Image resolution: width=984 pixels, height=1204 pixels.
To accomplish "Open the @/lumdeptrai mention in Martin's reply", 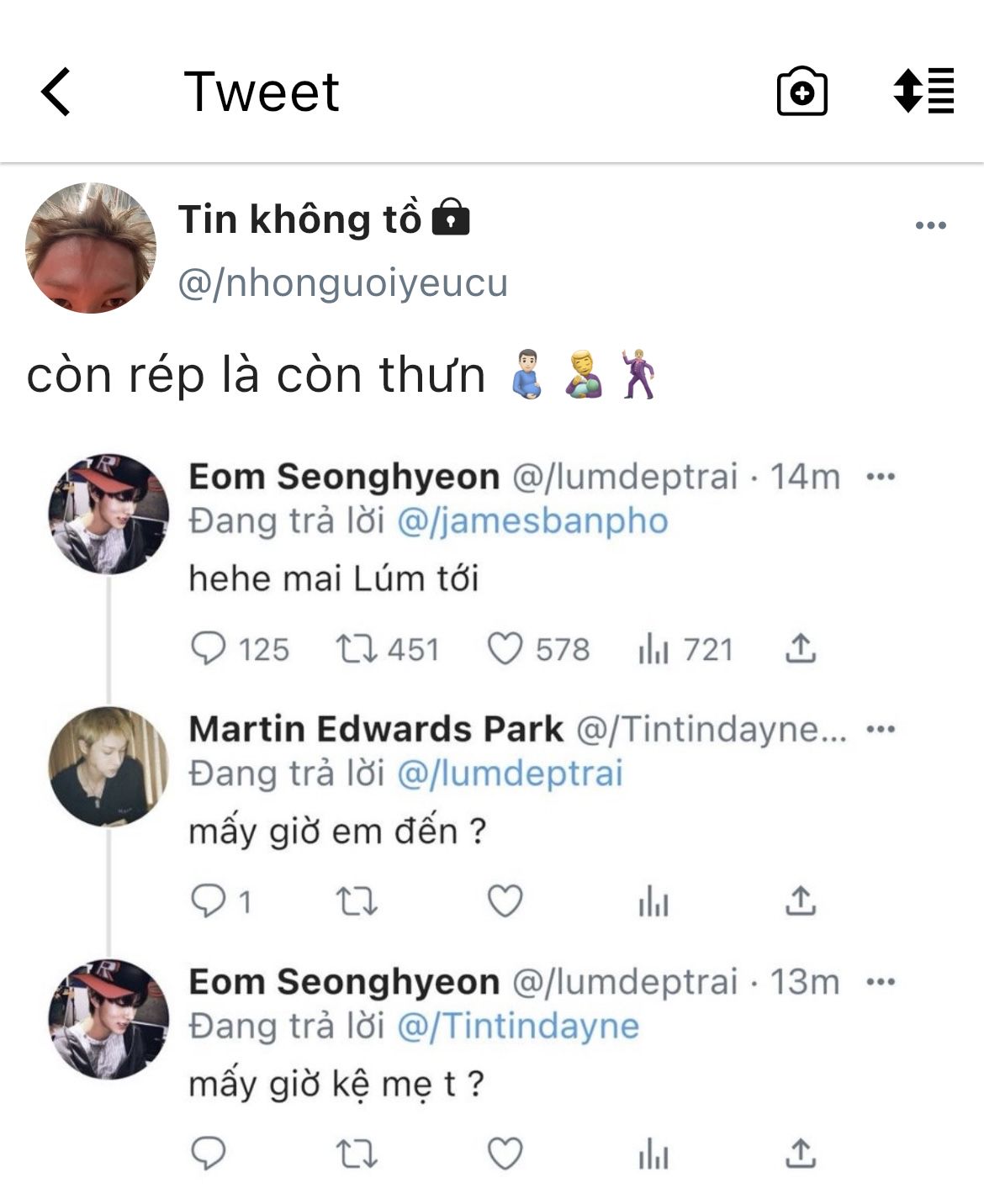I will pyautogui.click(x=510, y=774).
